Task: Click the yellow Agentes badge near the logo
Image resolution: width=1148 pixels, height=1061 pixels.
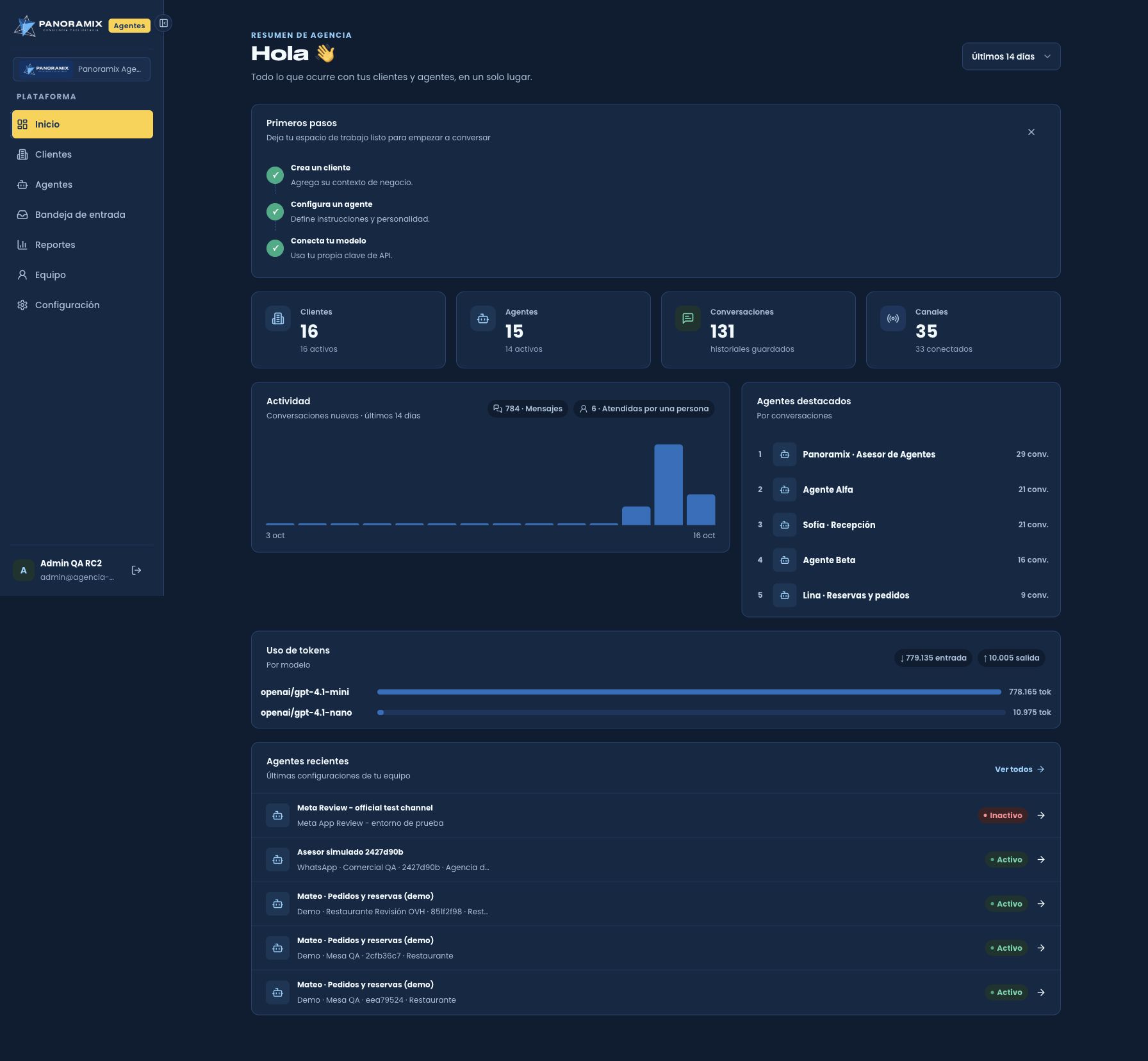Action: [129, 26]
